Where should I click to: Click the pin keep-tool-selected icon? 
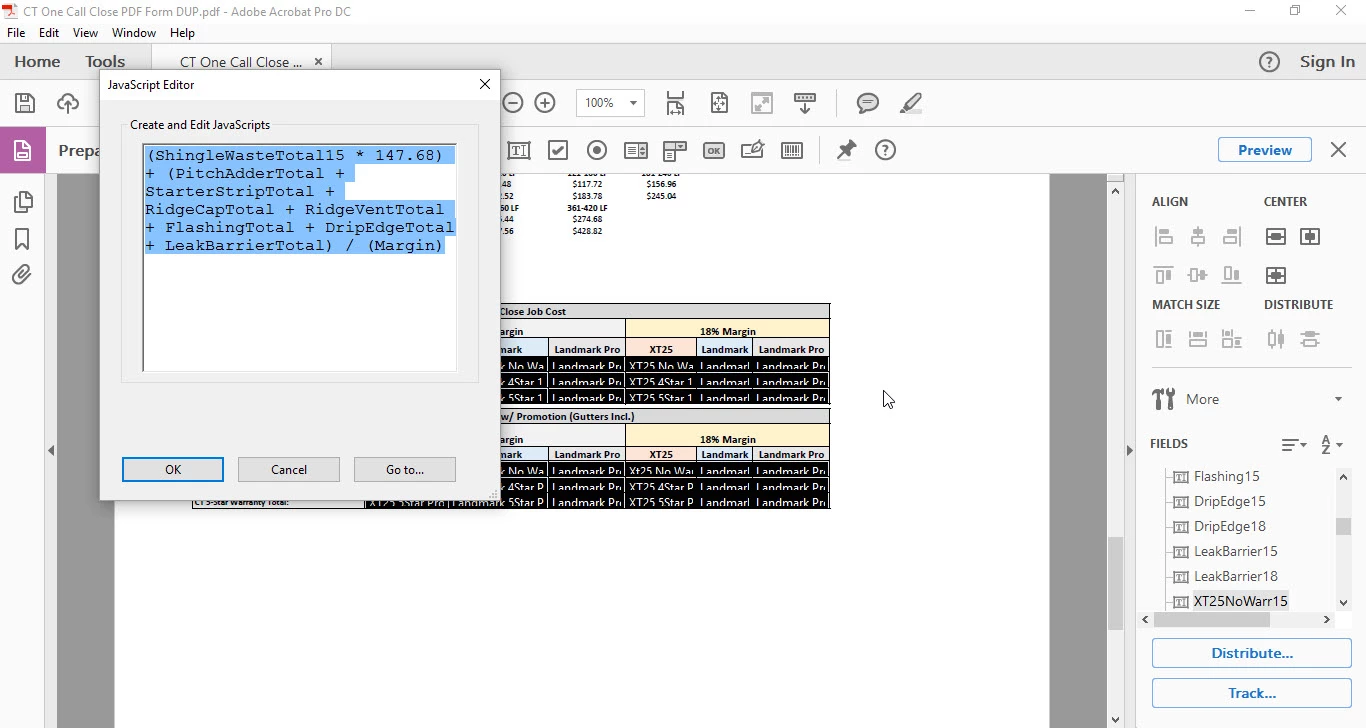pyautogui.click(x=846, y=150)
